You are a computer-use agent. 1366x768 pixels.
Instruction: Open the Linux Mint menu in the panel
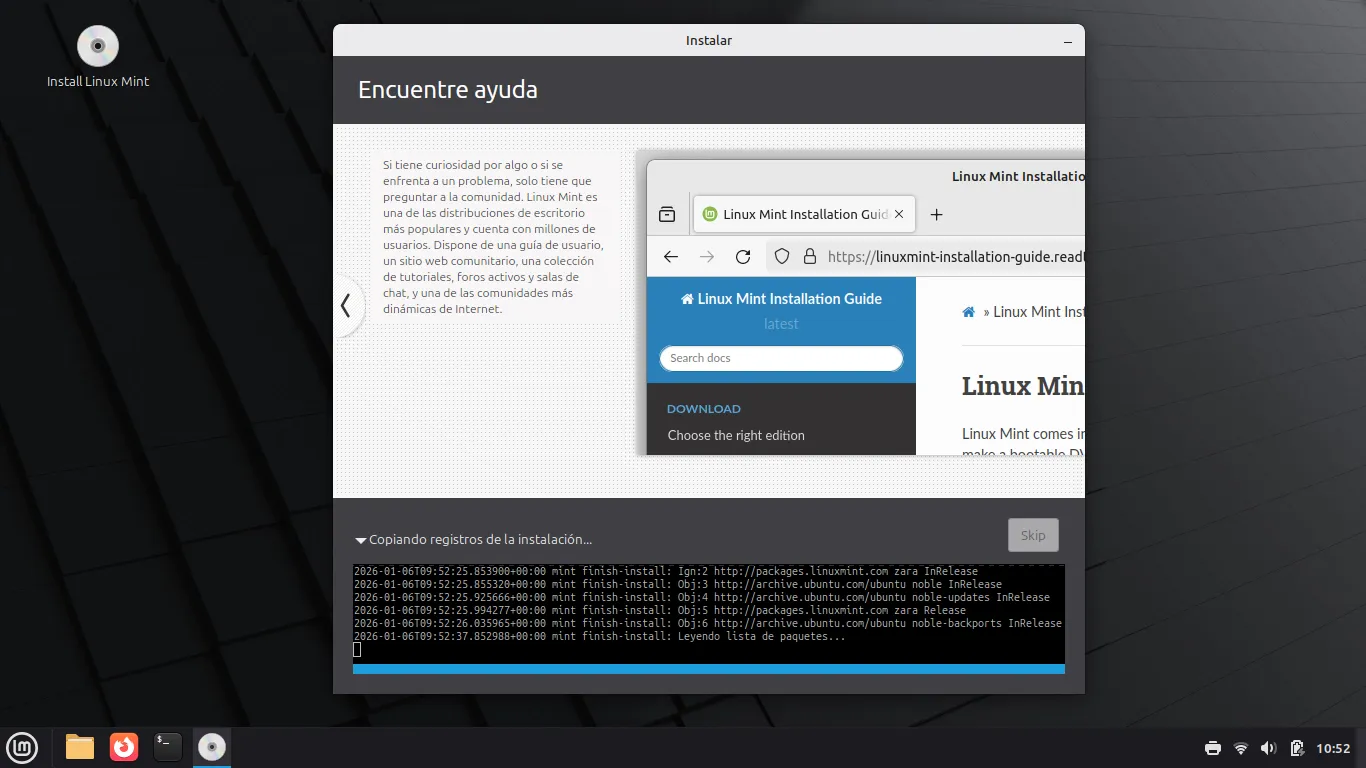(22, 747)
